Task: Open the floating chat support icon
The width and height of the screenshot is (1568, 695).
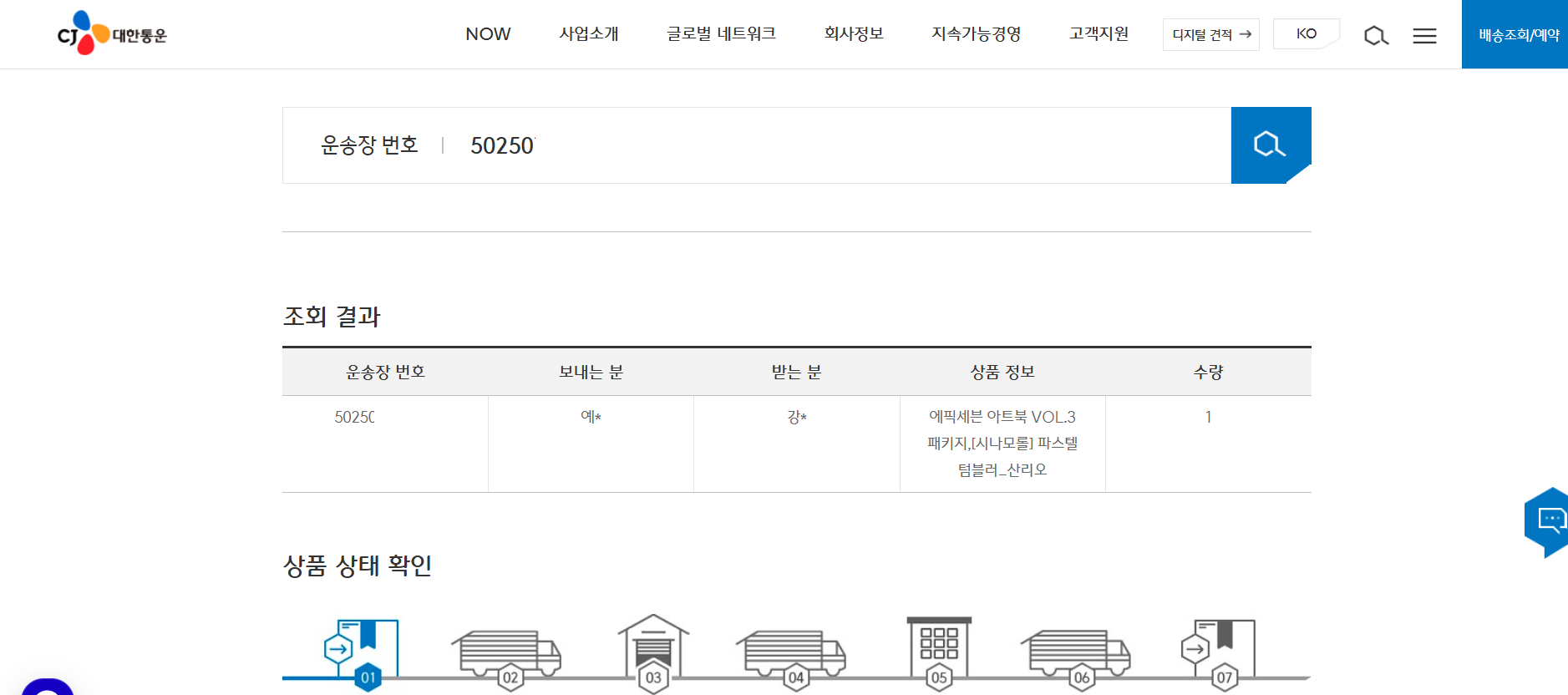Action: pos(1548,521)
